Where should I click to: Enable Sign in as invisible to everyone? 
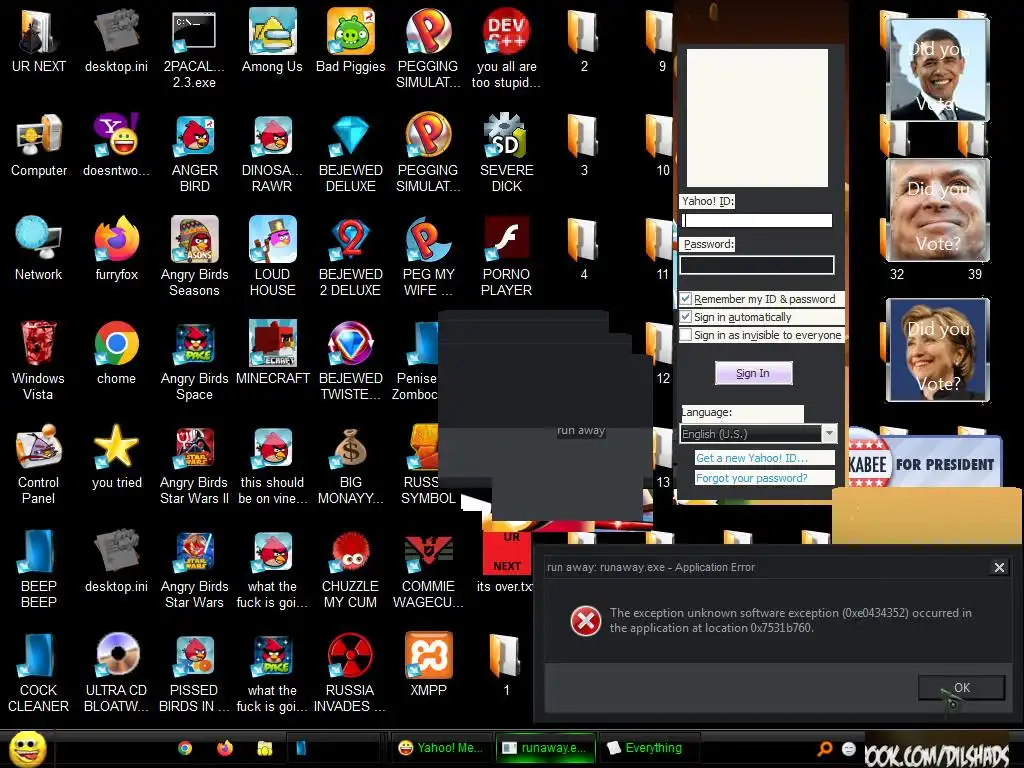coord(686,335)
